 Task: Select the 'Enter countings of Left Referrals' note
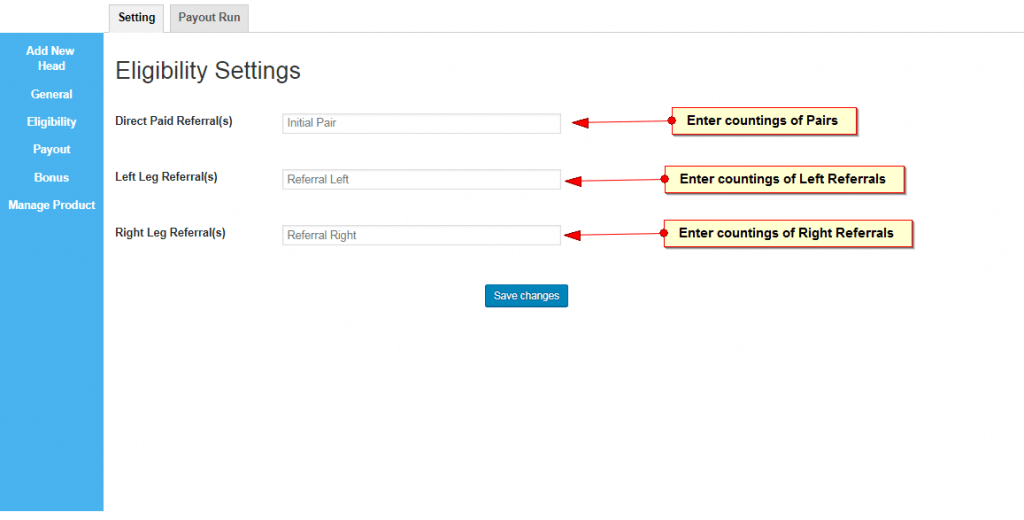[x=783, y=179]
